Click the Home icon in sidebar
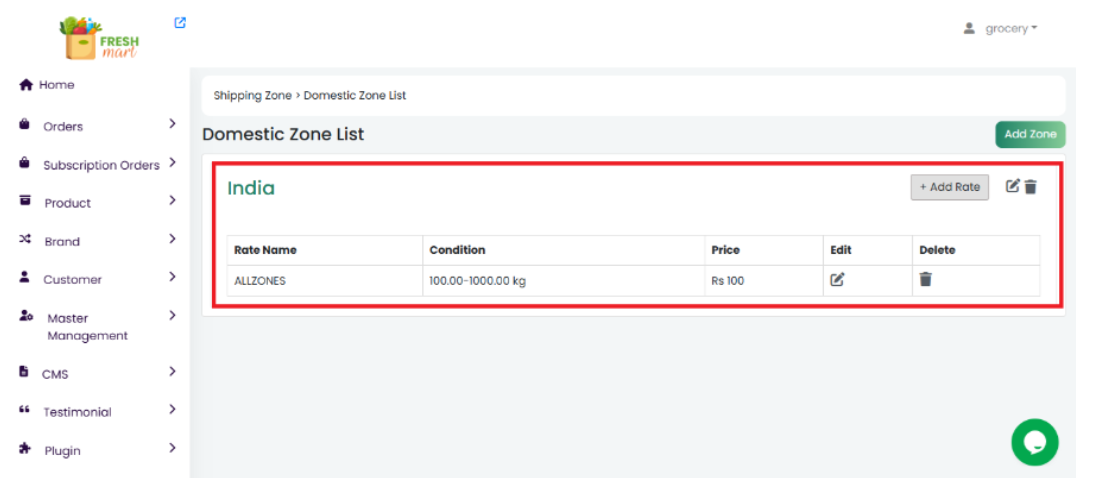Viewport: 1093px width, 478px height. (26, 85)
